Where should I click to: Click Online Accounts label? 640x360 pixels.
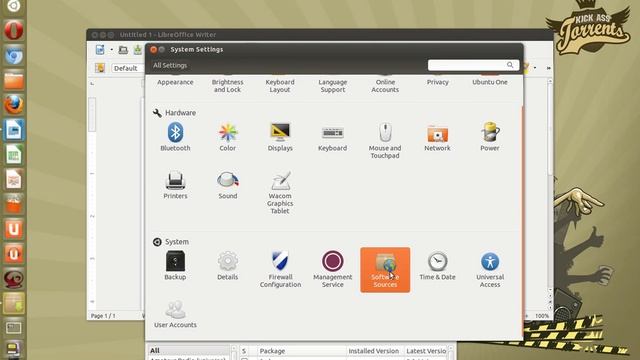pos(385,86)
